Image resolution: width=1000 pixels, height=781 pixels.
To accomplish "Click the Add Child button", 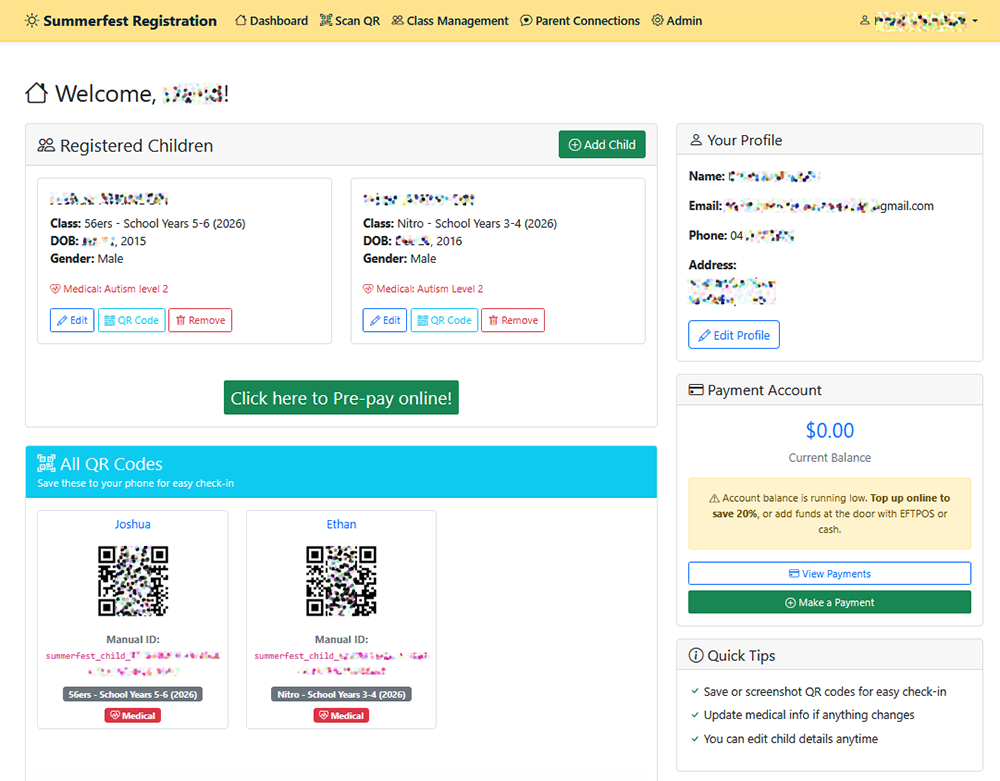I will [x=602, y=145].
